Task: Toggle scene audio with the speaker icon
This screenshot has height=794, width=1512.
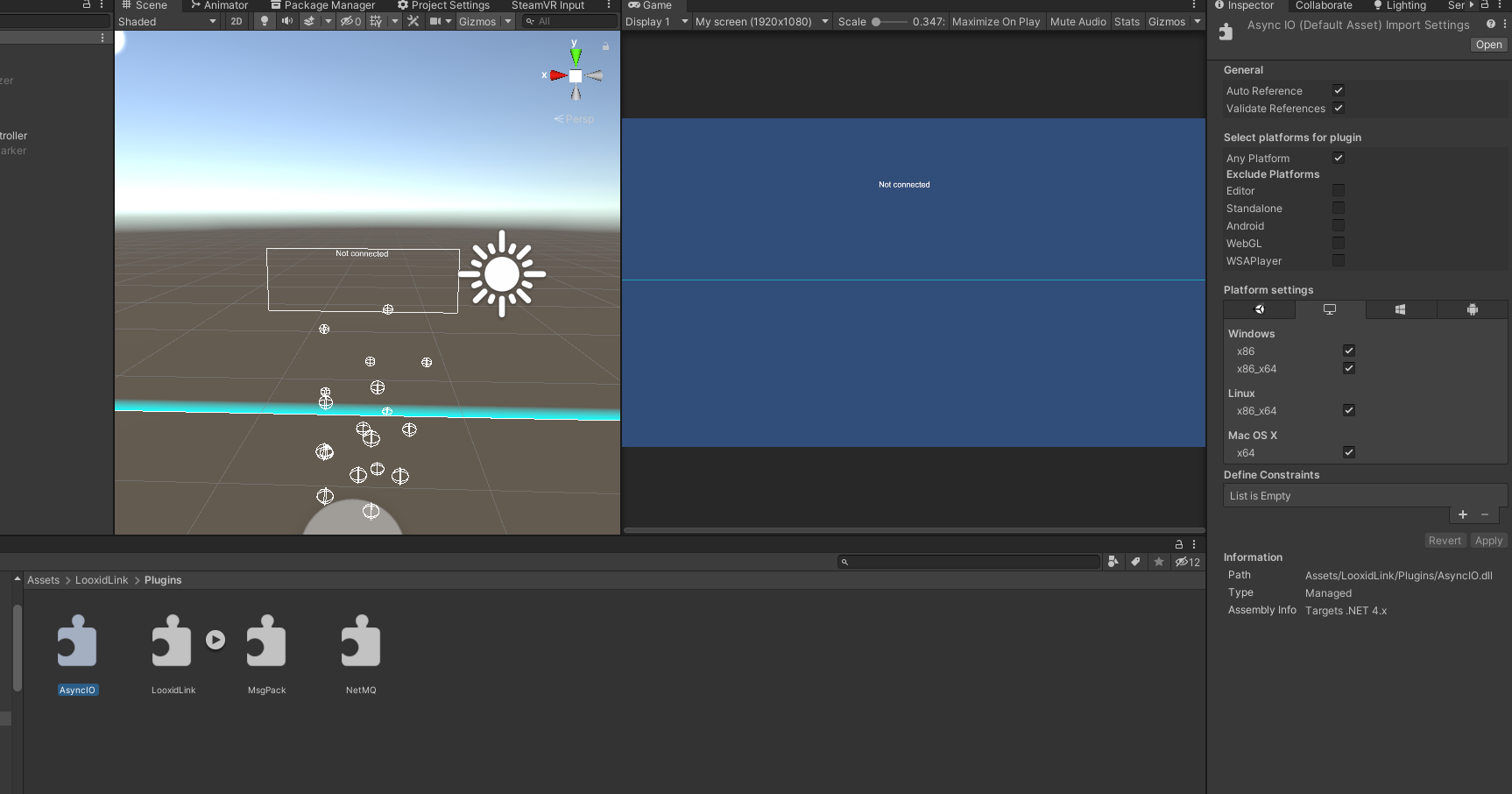Action: [x=286, y=21]
